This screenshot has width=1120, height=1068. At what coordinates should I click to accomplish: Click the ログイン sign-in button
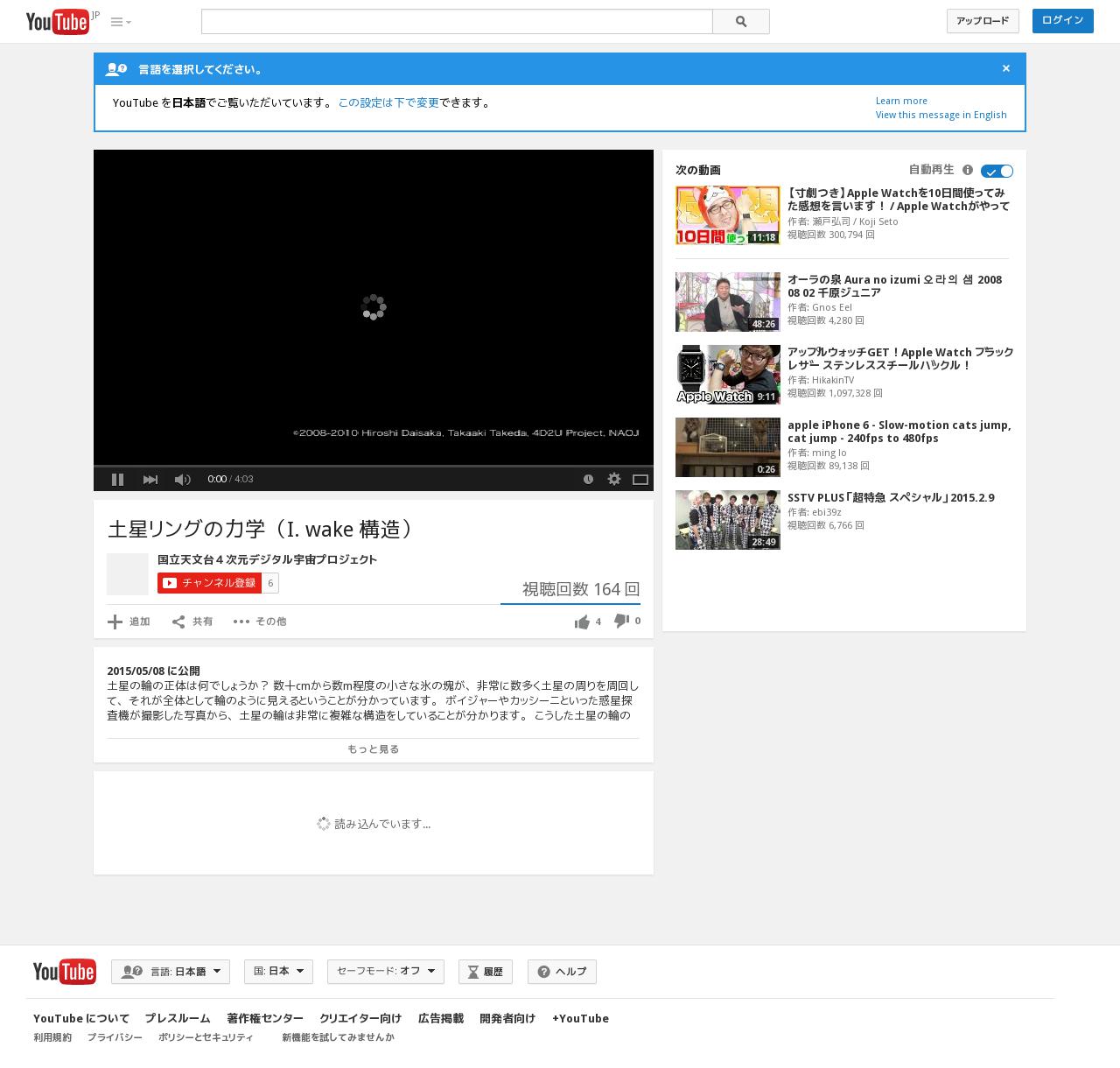(x=1062, y=20)
